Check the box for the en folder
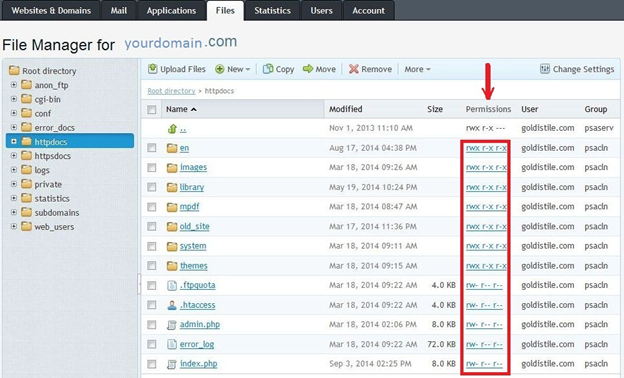The image size is (624, 378). point(152,148)
